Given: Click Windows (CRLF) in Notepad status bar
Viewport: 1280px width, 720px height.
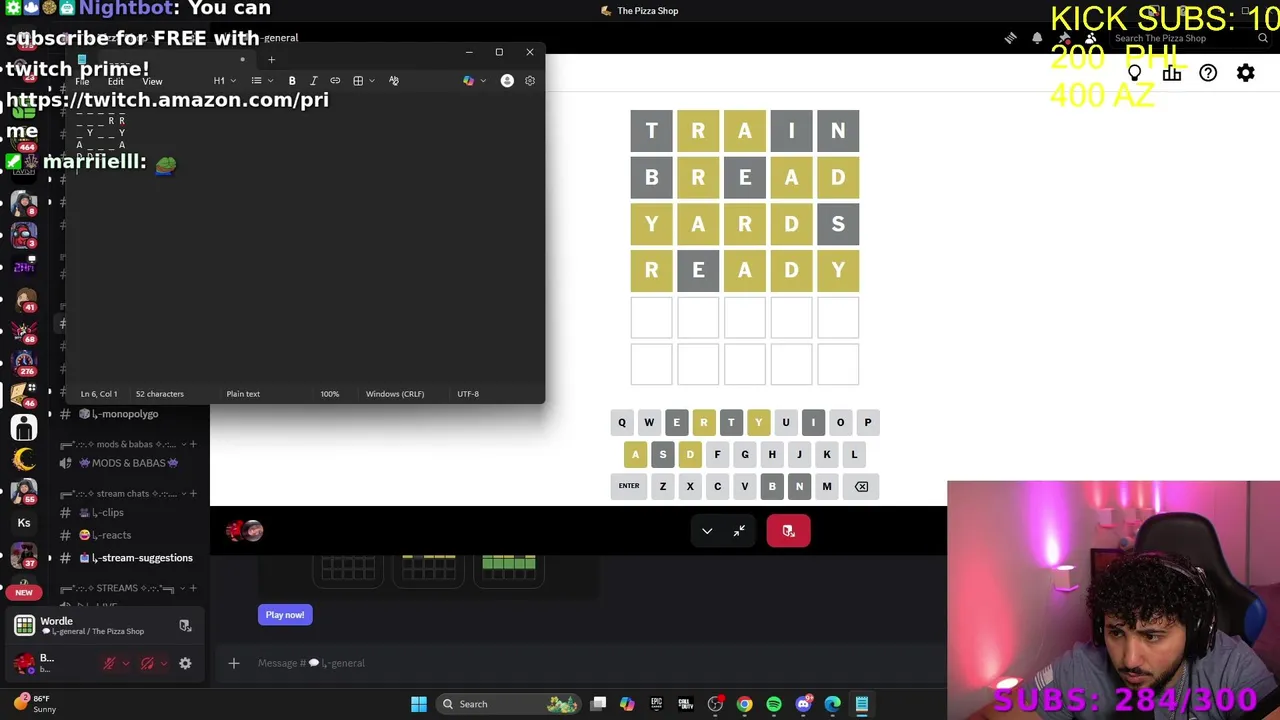Looking at the screenshot, I should click(x=395, y=394).
